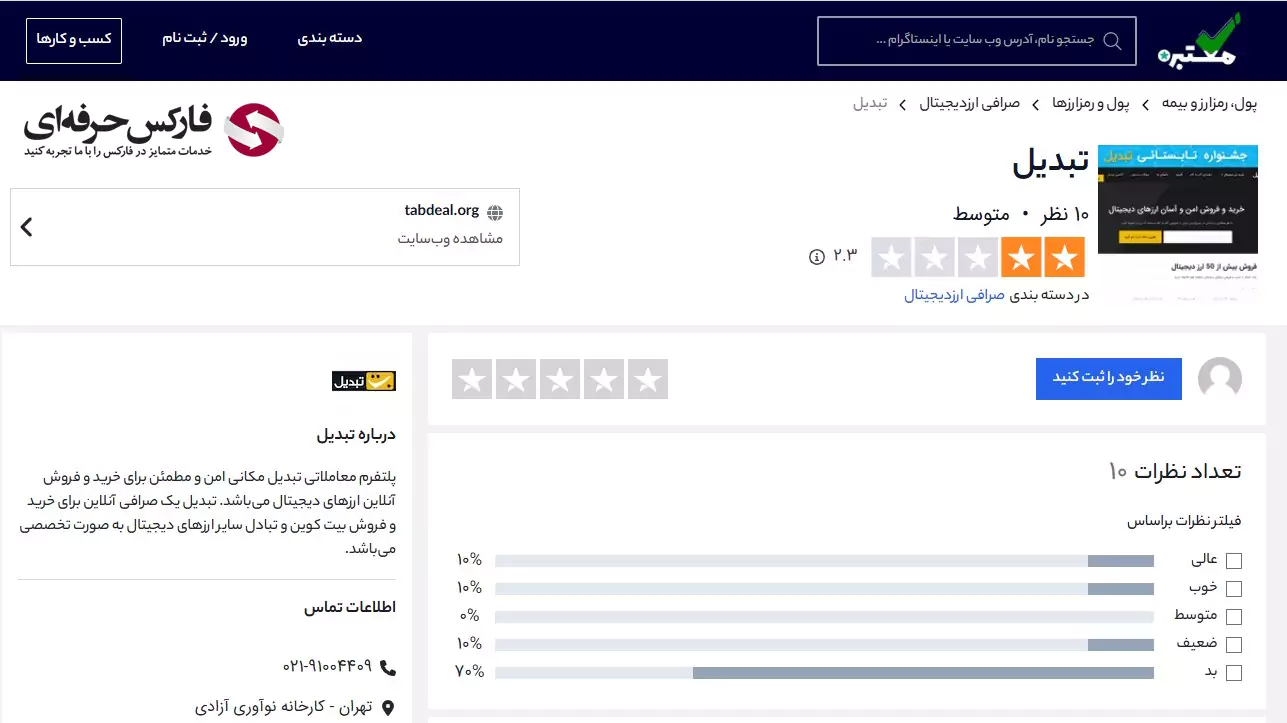Click the ضعیف 10% rating bar
The height and width of the screenshot is (723, 1287).
coord(824,644)
